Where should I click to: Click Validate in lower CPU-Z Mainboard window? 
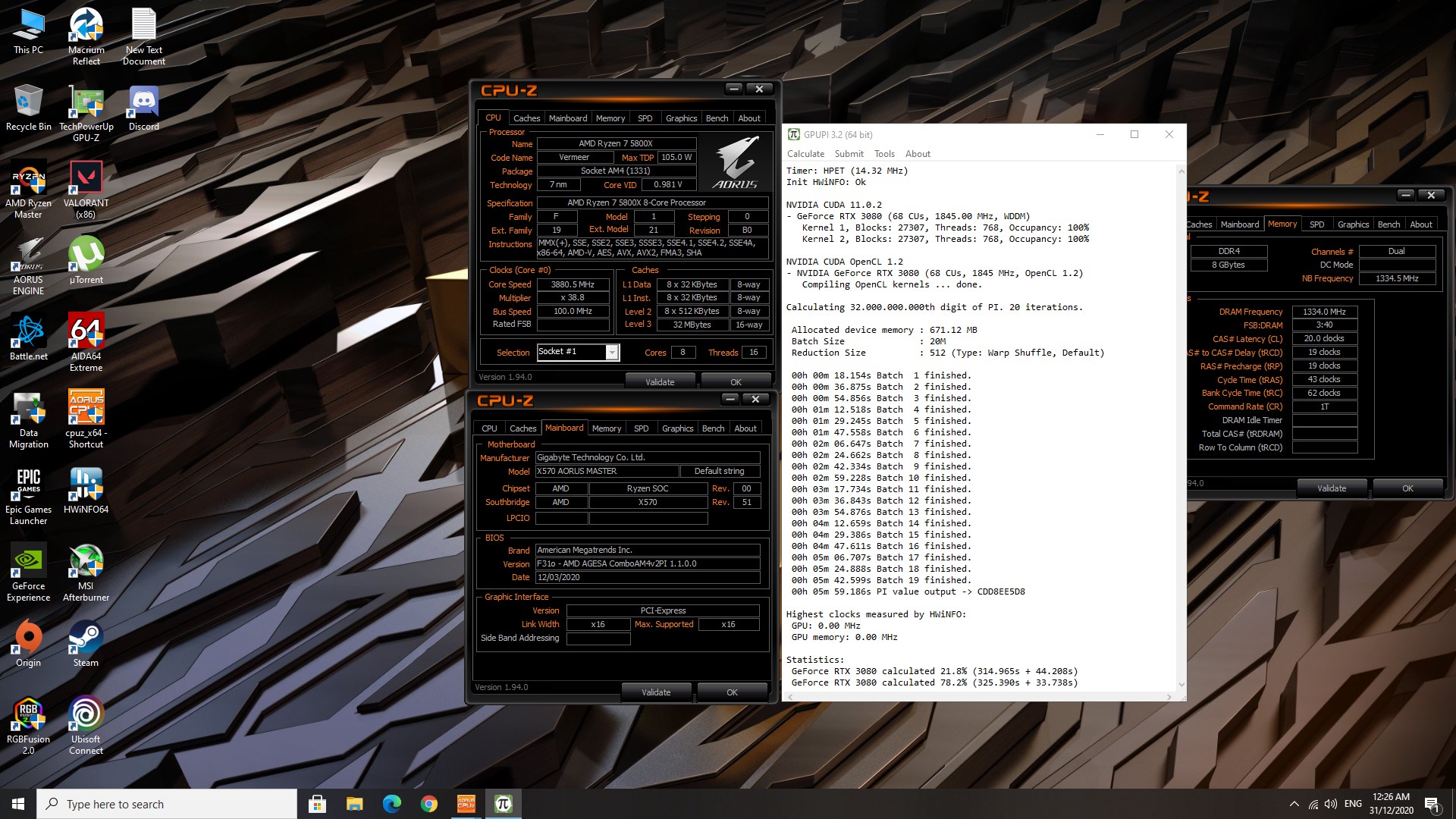point(656,692)
